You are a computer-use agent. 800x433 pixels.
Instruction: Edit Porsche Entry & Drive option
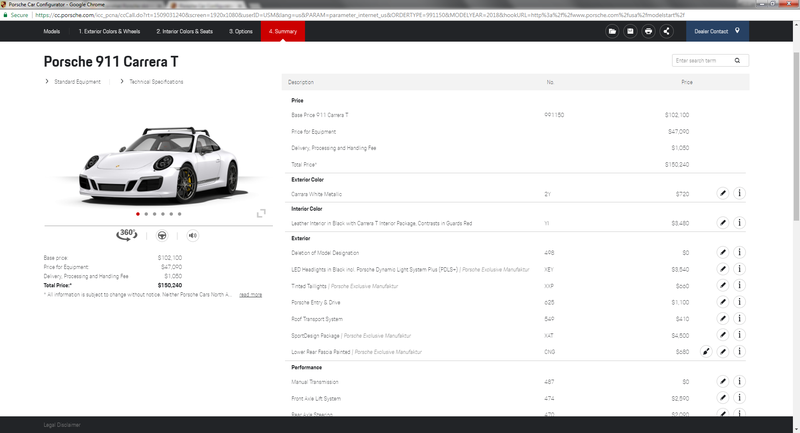tap(722, 302)
